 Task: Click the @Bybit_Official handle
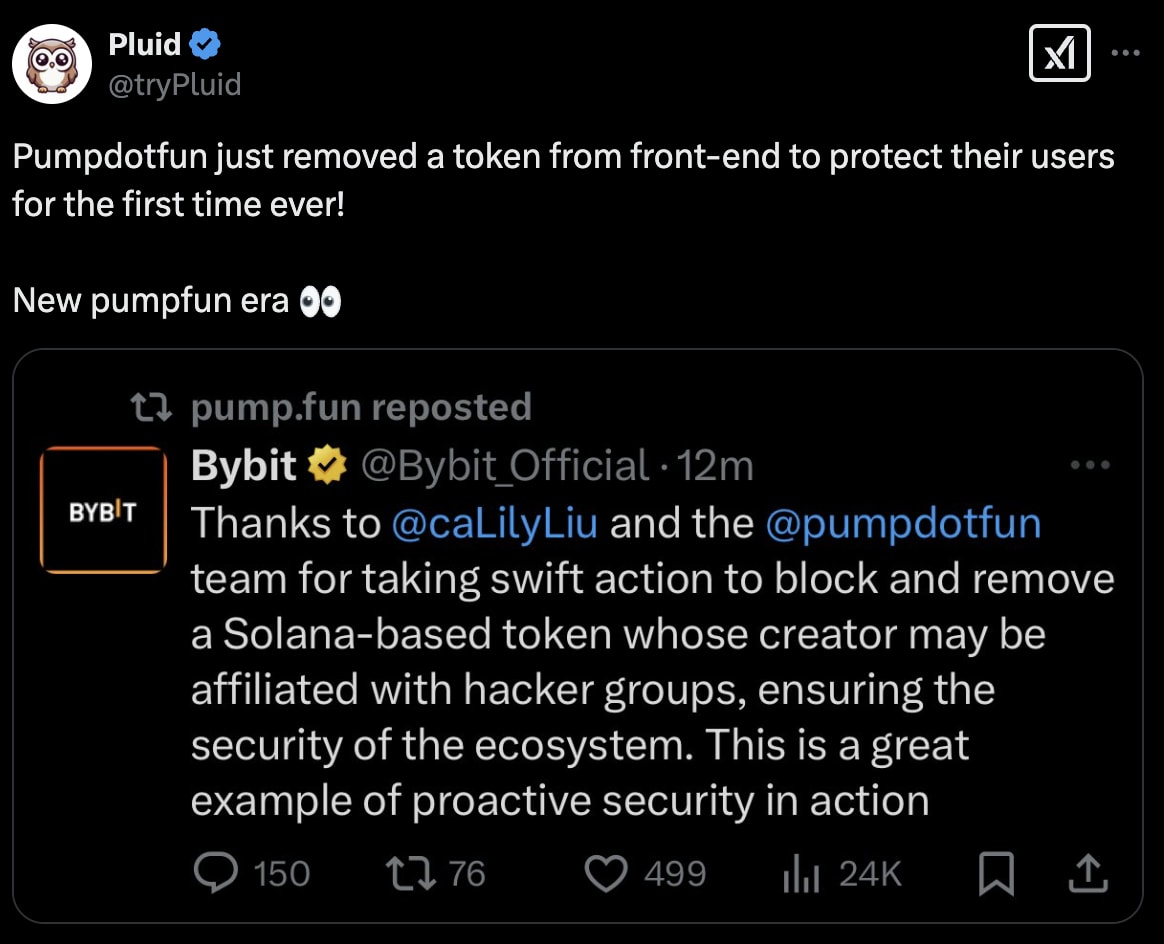501,463
